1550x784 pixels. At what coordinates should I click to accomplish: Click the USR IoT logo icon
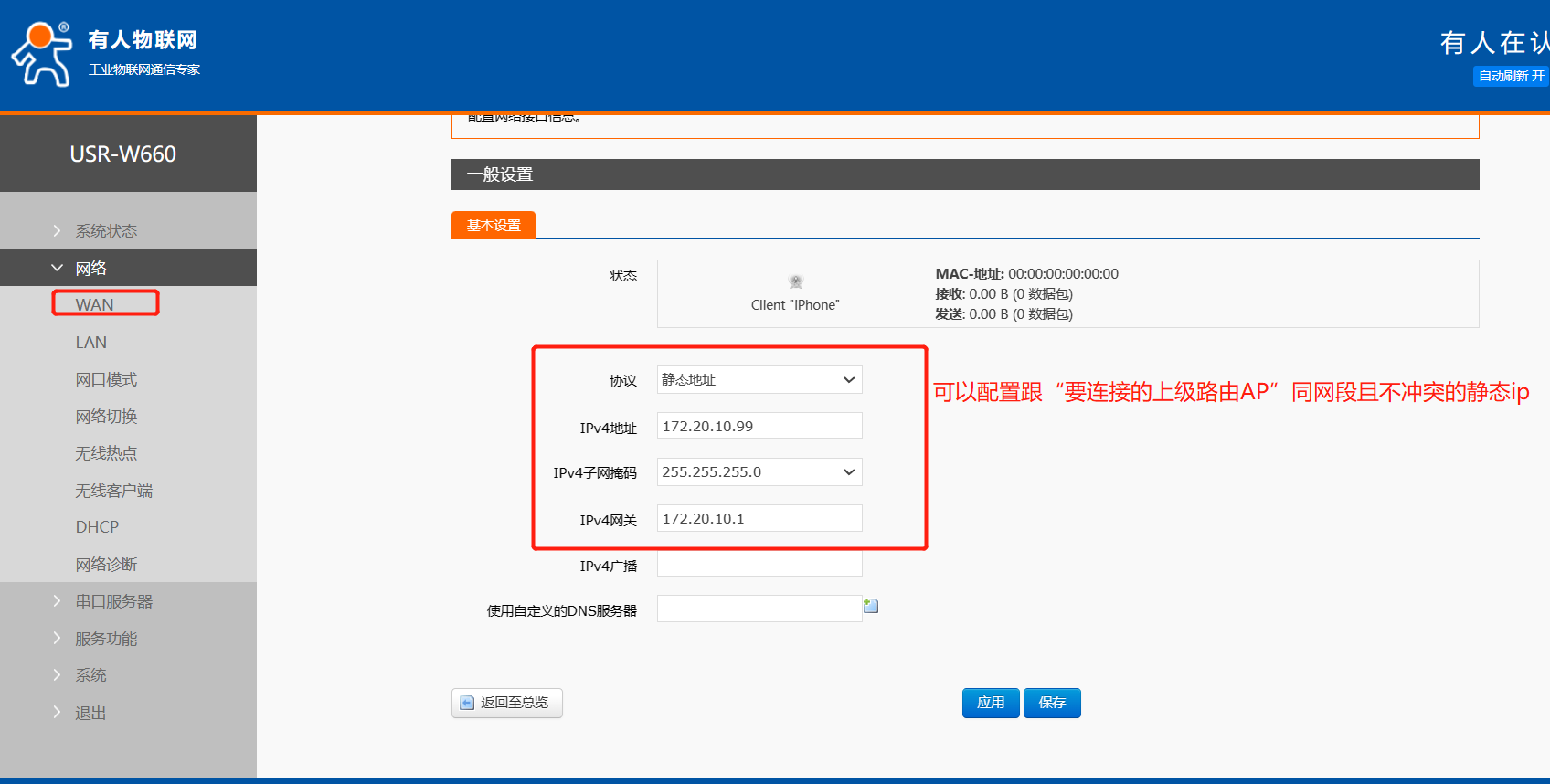[42, 55]
